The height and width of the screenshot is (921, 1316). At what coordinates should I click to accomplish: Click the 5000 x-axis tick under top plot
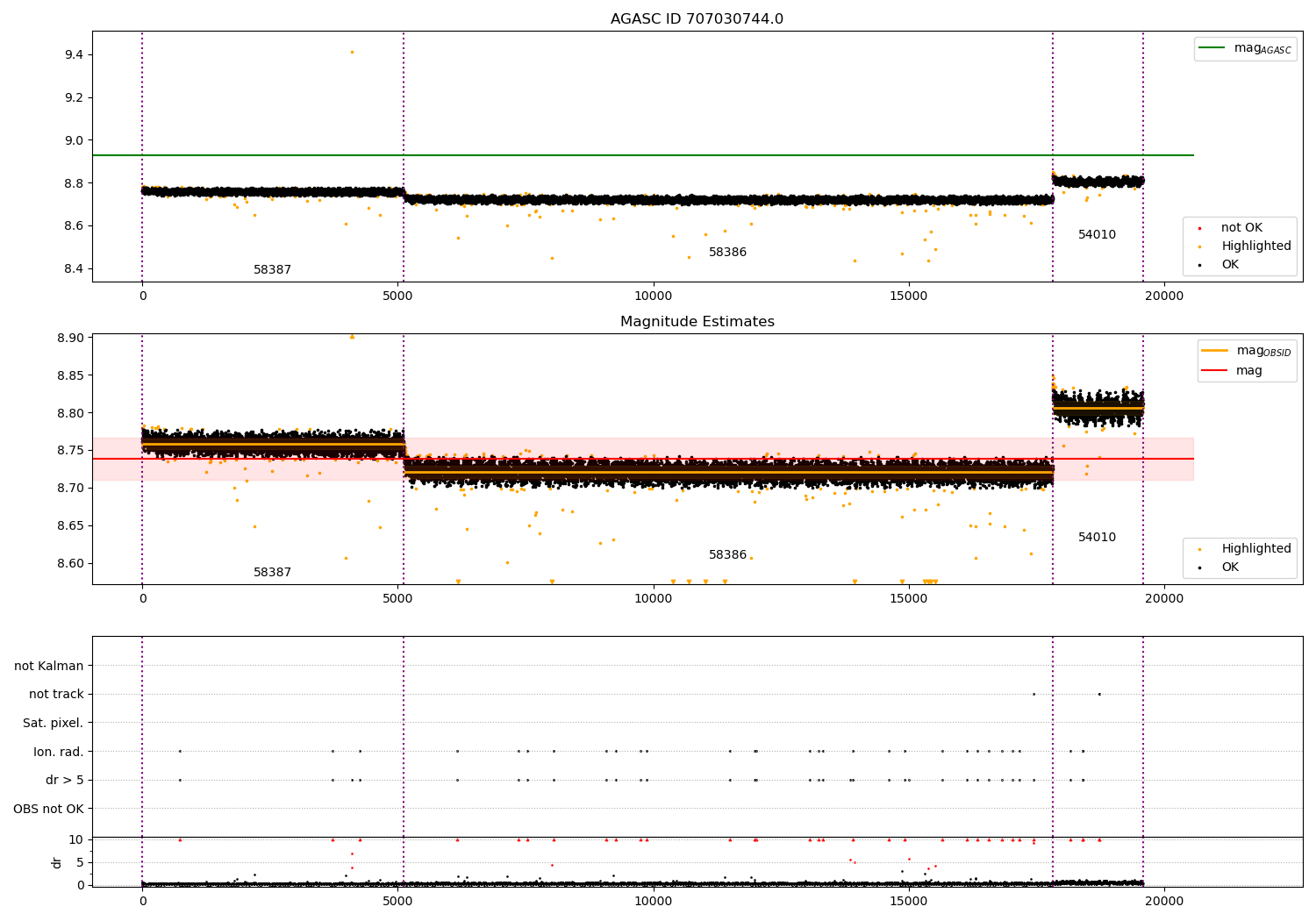click(397, 296)
